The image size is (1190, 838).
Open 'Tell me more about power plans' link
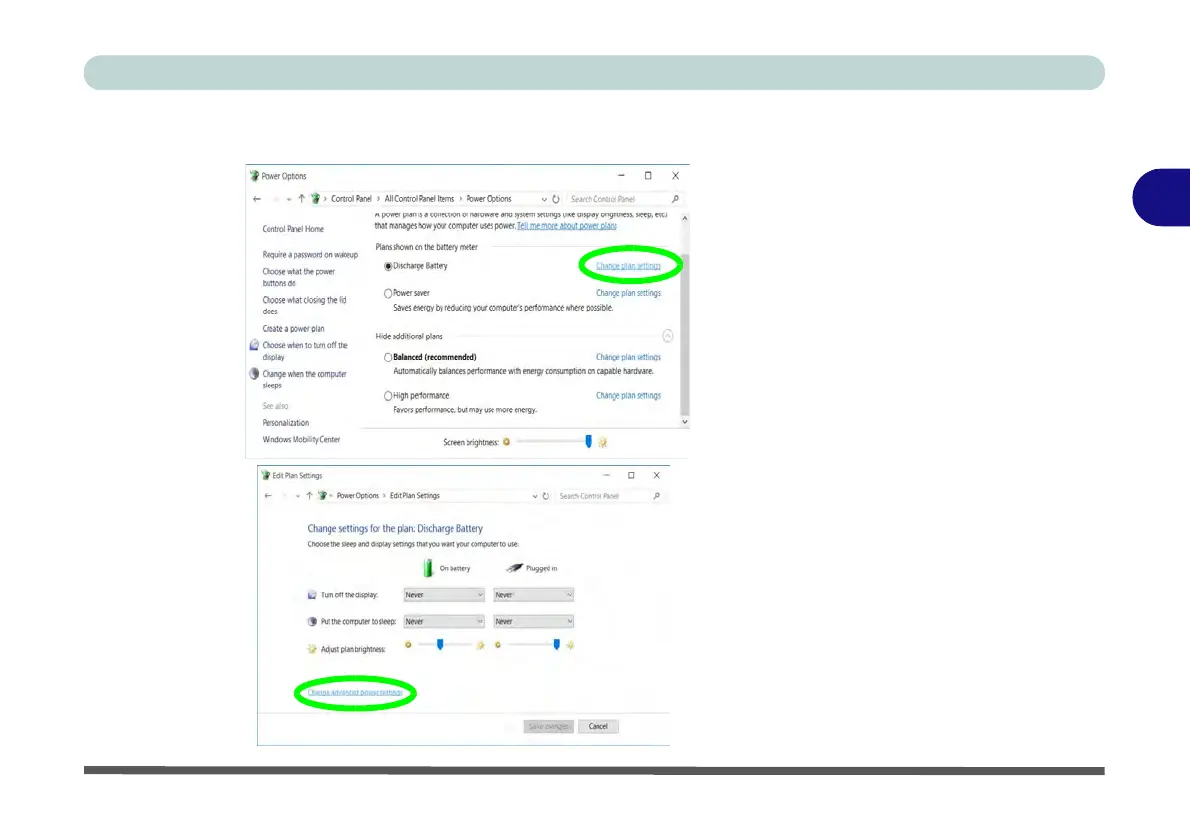567,226
